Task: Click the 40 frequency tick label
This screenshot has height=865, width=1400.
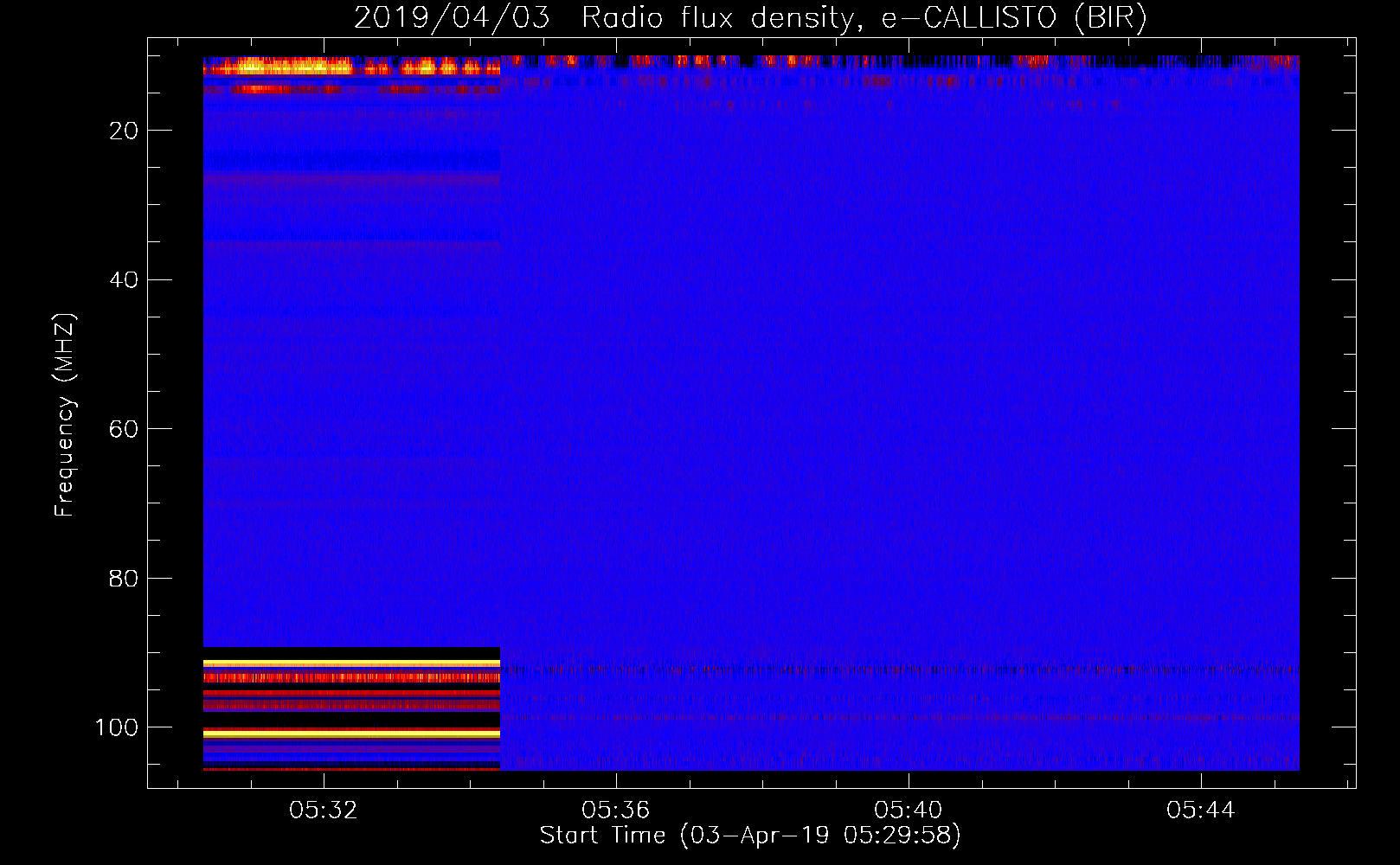Action: click(124, 280)
